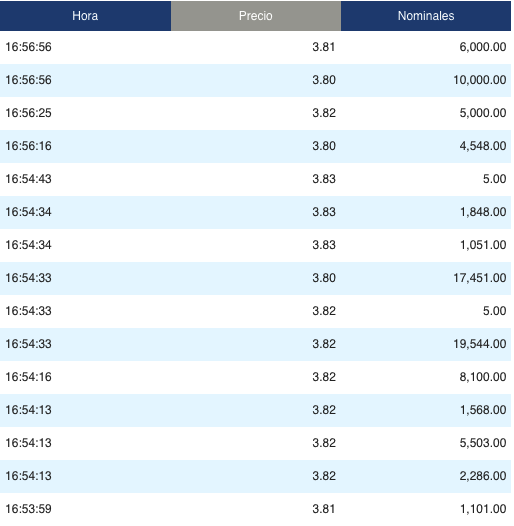Click the 16:53:59 time cell
Screen dimensions: 514x526
coord(29,509)
